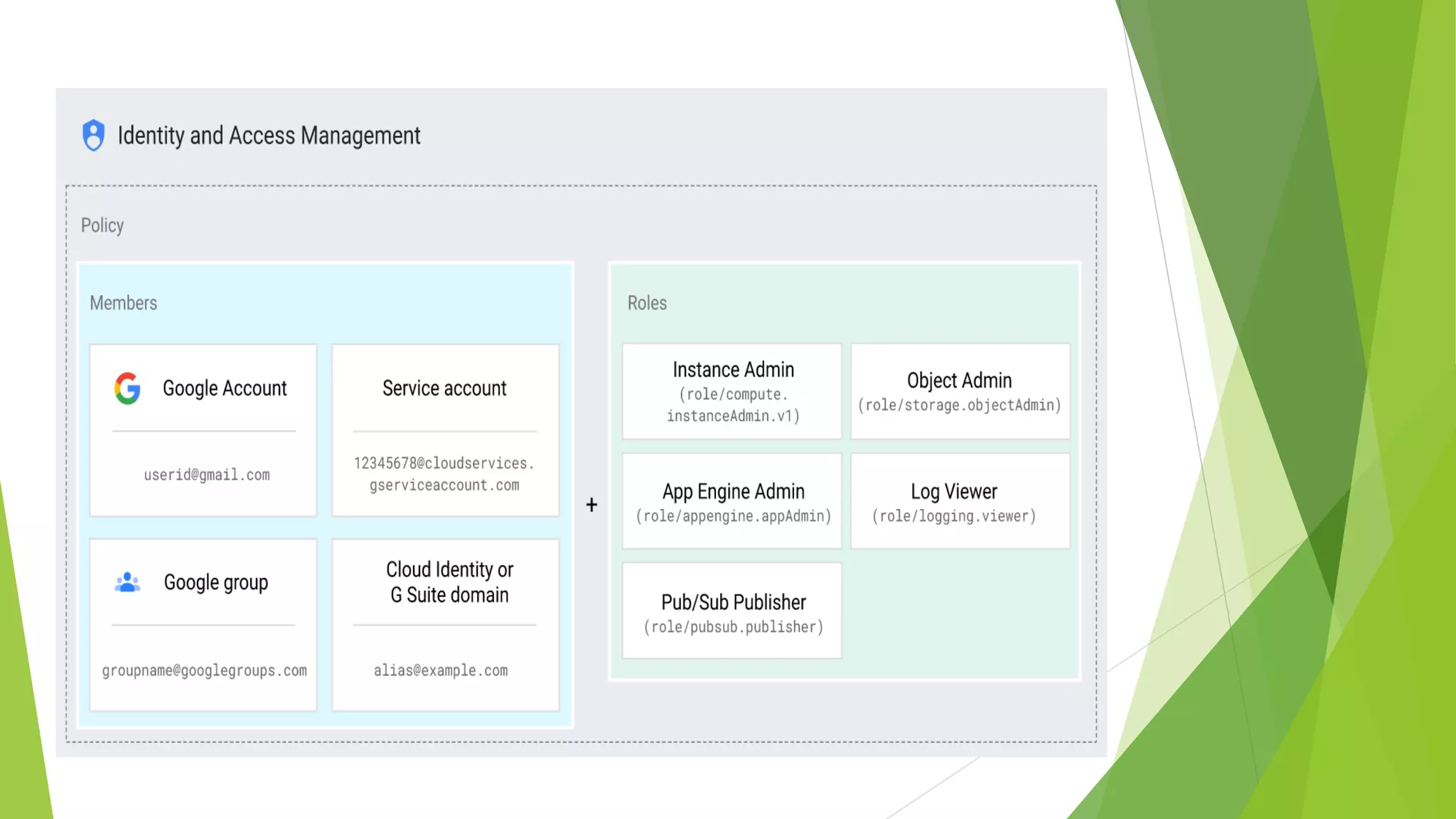Click the plus sign between Members and Roles
This screenshot has width=1456, height=819.
tap(591, 505)
